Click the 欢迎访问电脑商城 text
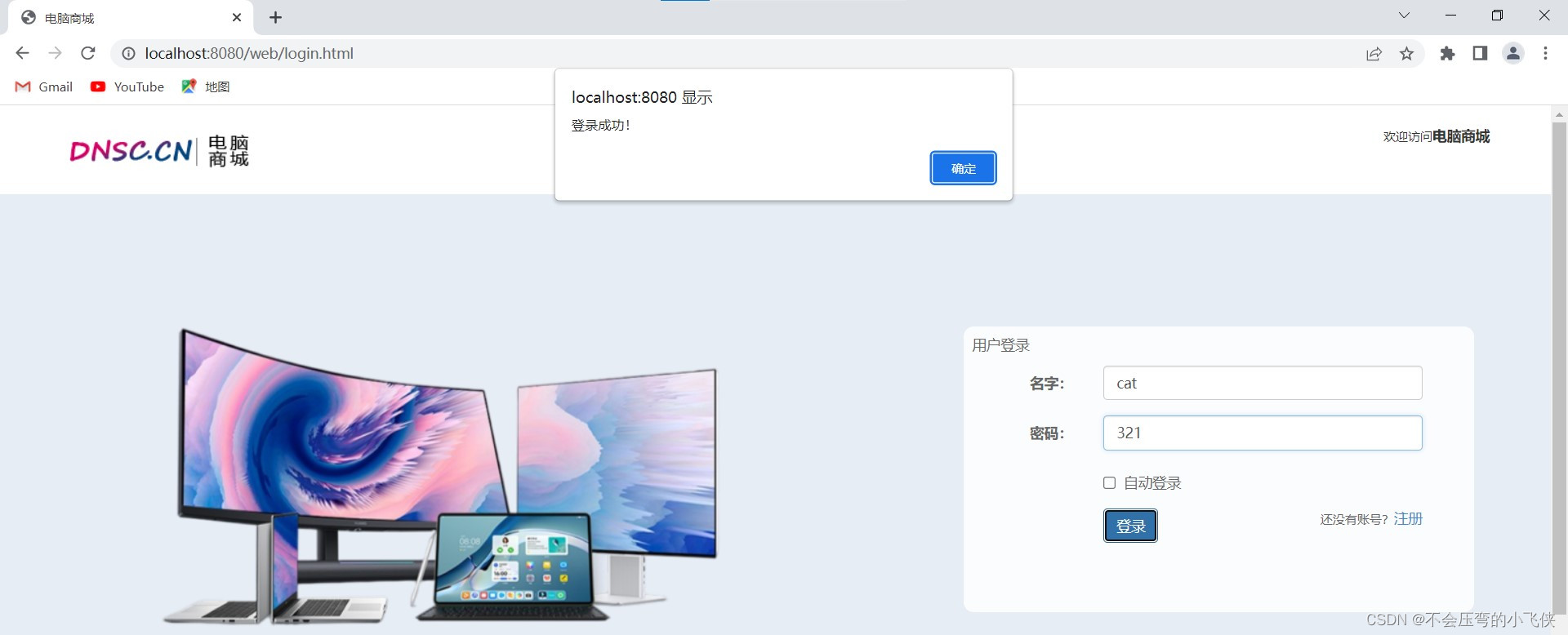Viewport: 1568px width, 635px height. click(x=1437, y=136)
